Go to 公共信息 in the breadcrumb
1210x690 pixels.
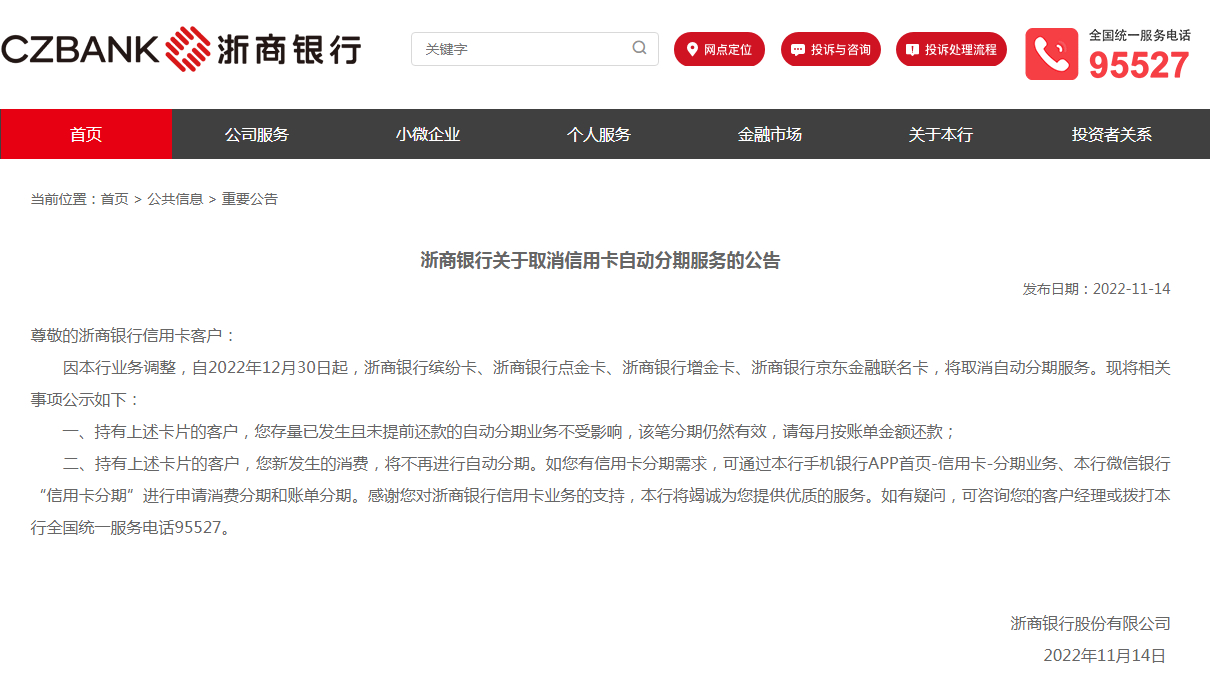pos(175,199)
